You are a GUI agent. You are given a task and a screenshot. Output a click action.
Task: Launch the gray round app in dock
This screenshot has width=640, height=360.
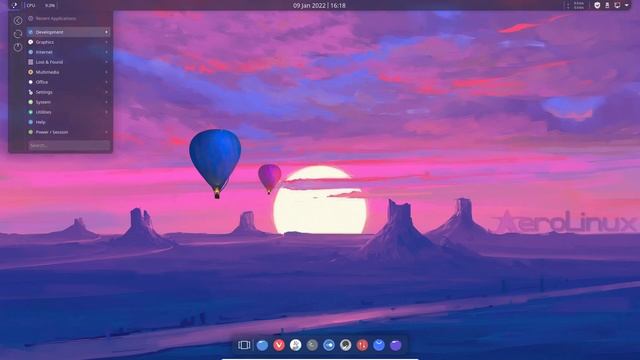(x=312, y=345)
